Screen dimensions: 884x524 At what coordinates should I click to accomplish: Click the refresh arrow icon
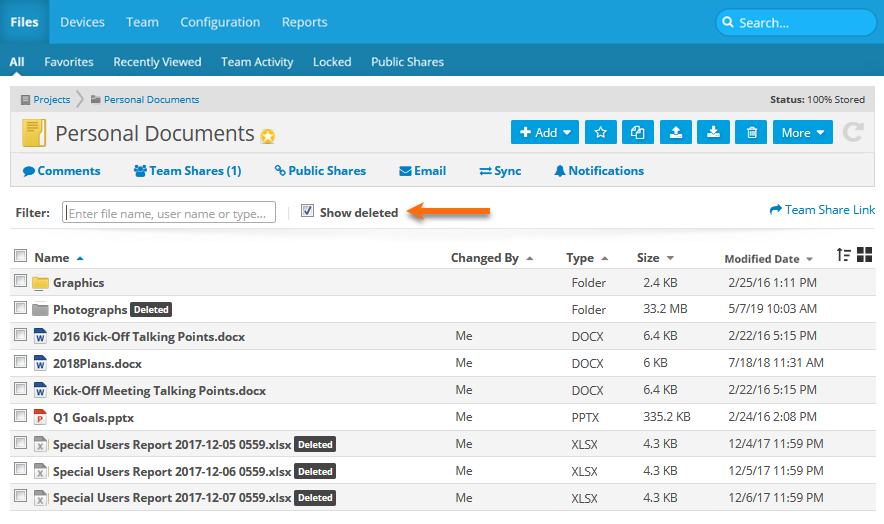853,132
